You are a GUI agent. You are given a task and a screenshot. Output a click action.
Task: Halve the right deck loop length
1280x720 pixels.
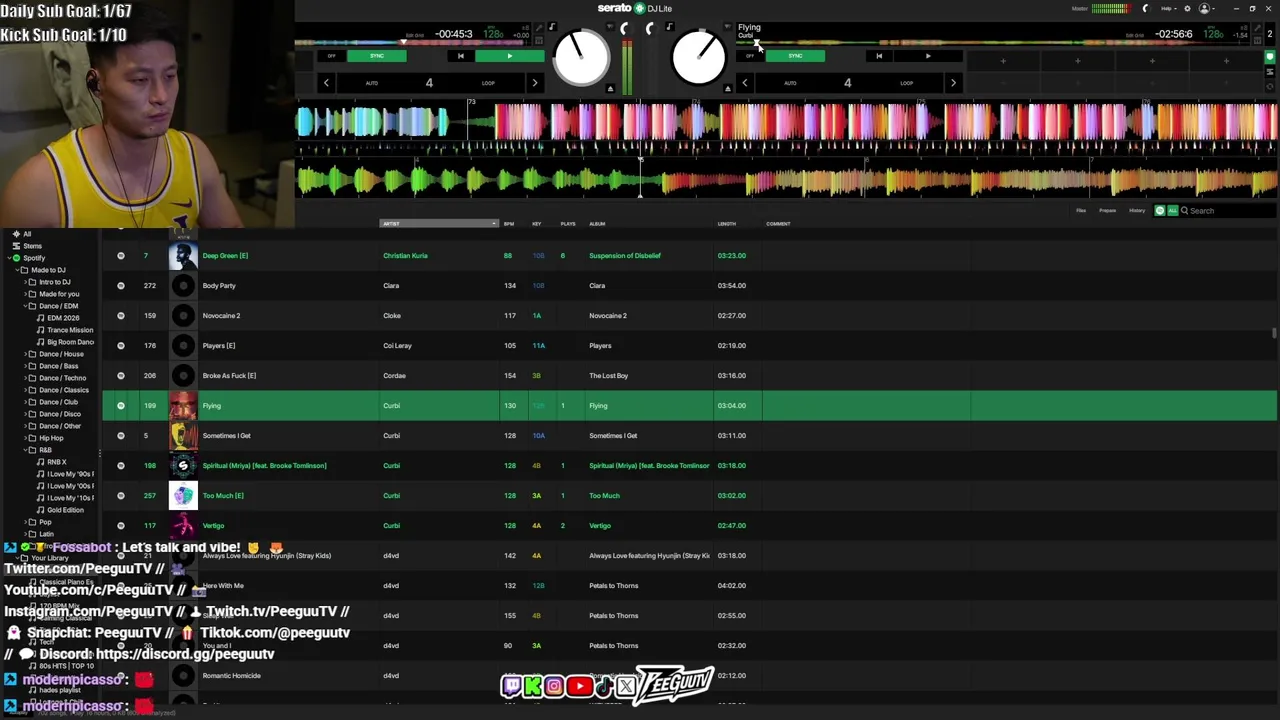pos(744,83)
